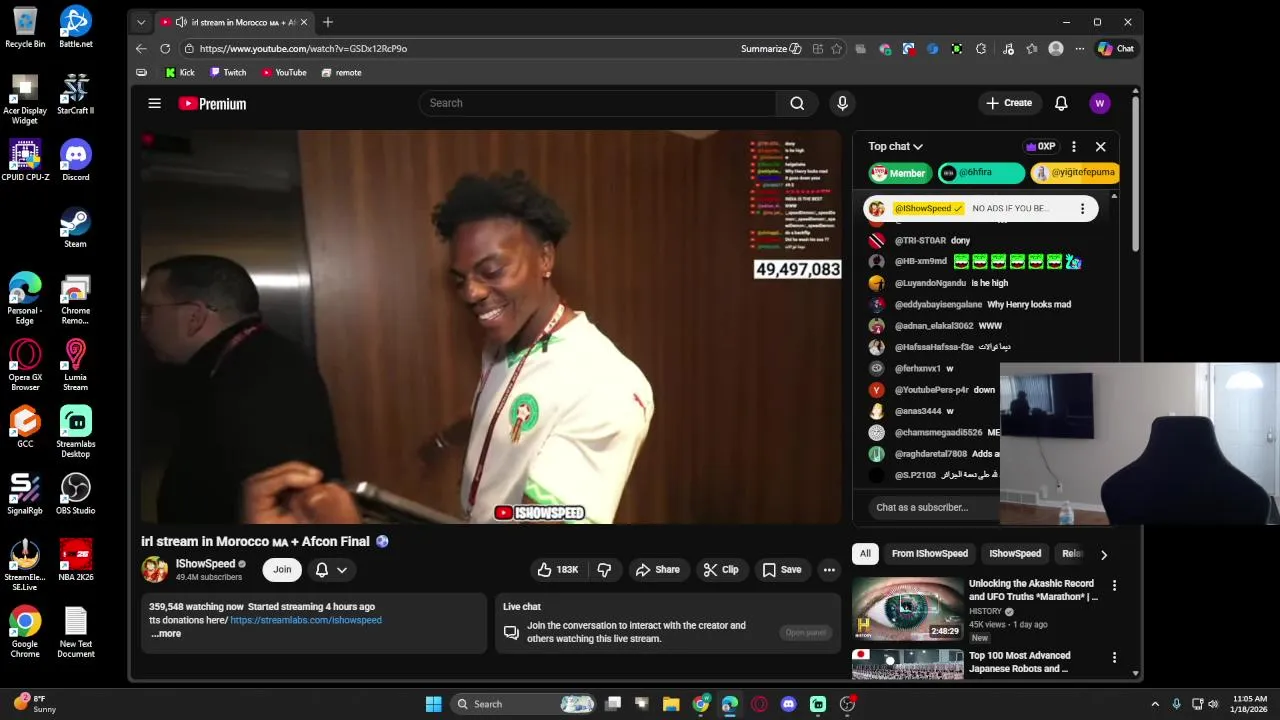
Task: Start voice search with the microphone icon
Action: [842, 103]
